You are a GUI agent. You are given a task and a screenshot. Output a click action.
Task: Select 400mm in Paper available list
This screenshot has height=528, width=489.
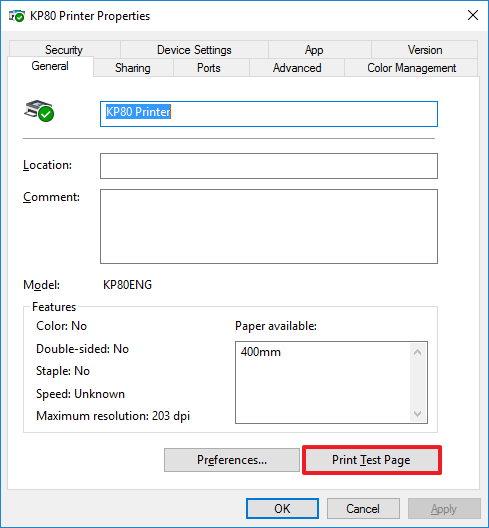click(x=261, y=352)
